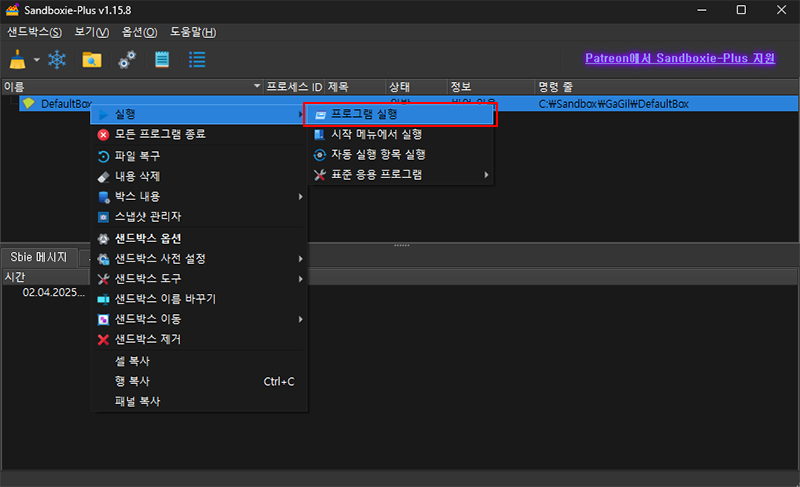Switch to the Sbie 메시지 tab
Screen dimensions: 800x487
[x=39, y=258]
